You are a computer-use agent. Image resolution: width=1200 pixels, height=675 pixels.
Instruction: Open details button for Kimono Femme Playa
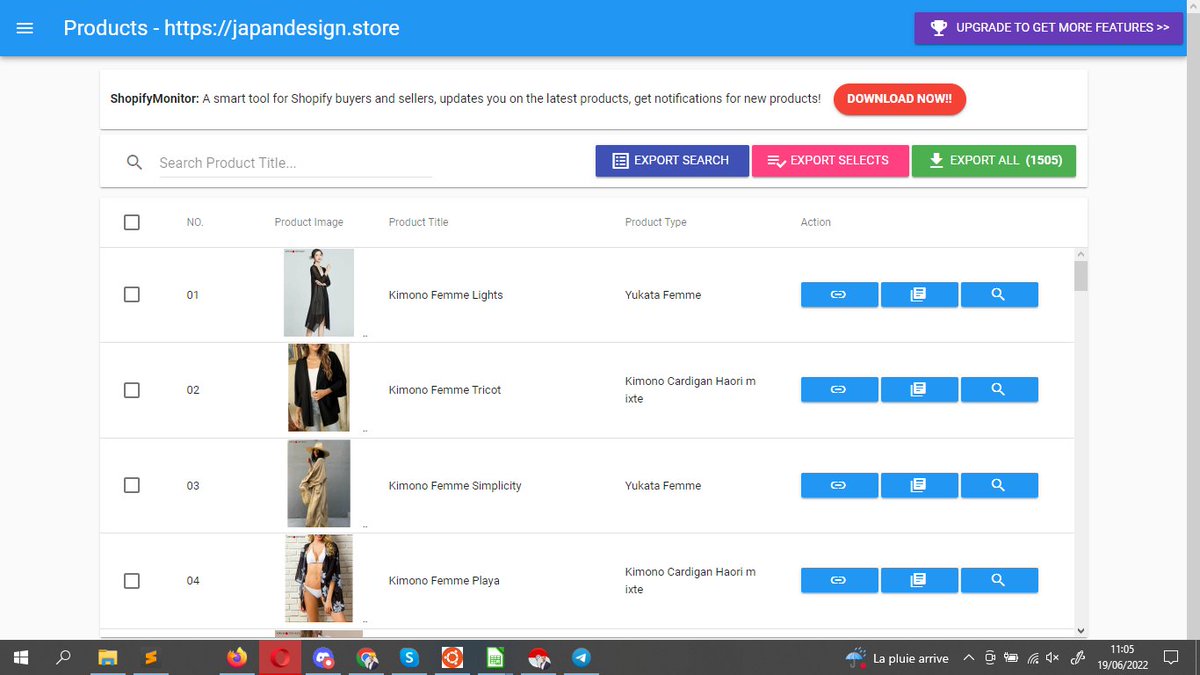click(919, 580)
